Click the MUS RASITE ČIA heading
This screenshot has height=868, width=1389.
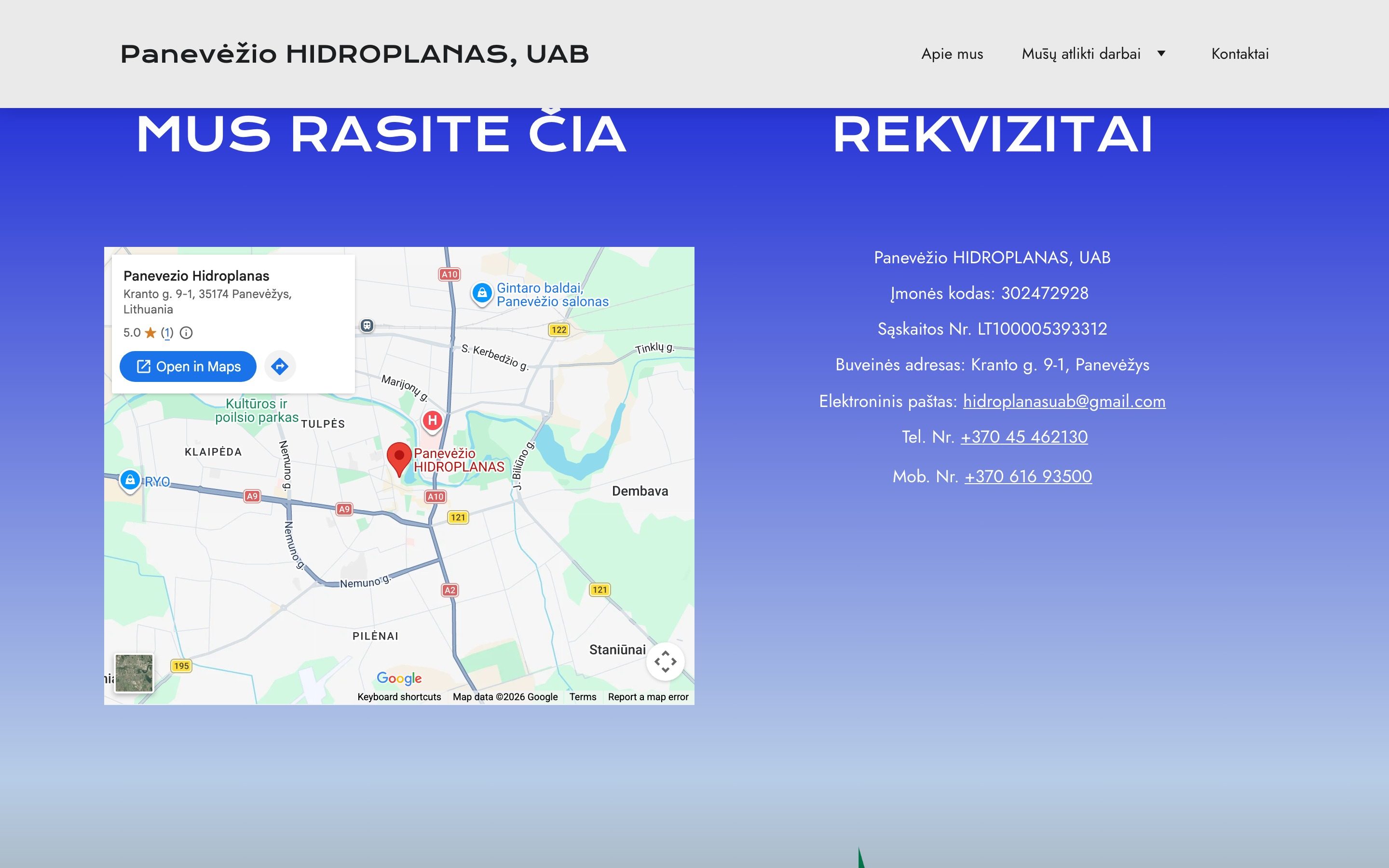(381, 134)
